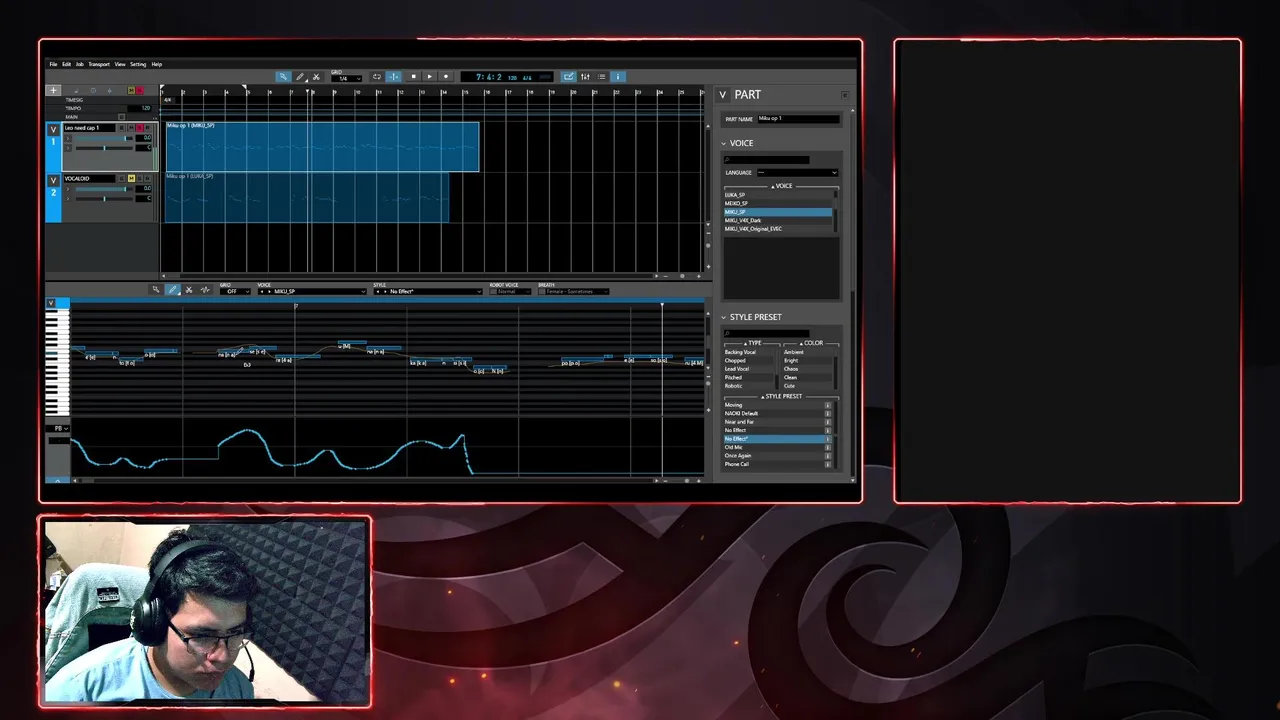Adjust pan slider on VOCALOID track
The image size is (1280, 720).
pos(104,199)
